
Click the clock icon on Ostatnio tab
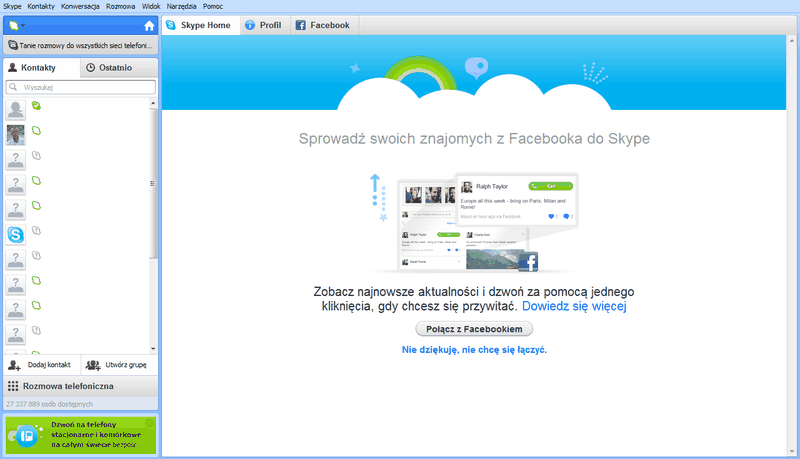(90, 67)
